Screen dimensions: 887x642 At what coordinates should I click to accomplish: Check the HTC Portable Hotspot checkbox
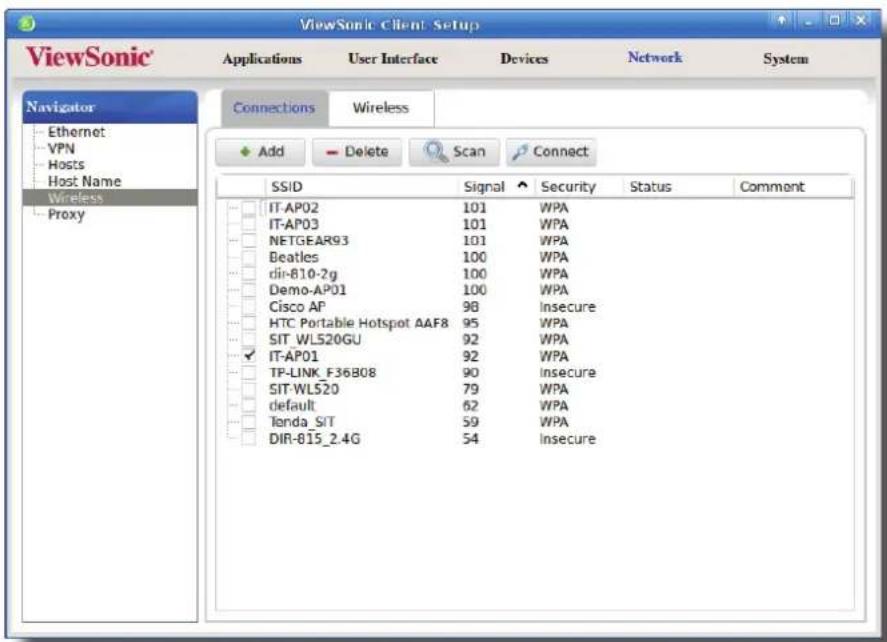(249, 324)
